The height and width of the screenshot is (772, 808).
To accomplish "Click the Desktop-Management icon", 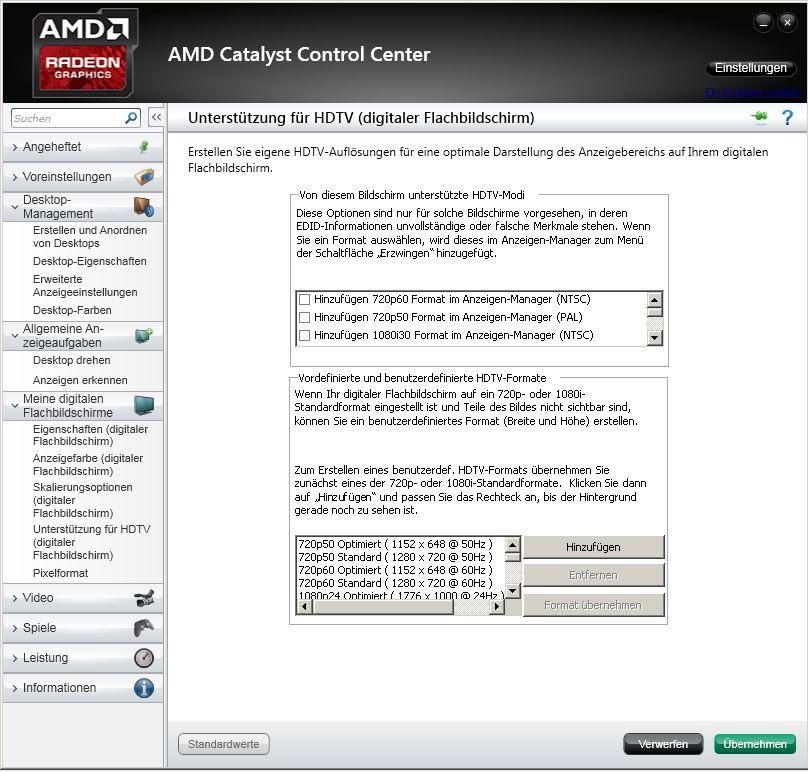I will [x=144, y=207].
